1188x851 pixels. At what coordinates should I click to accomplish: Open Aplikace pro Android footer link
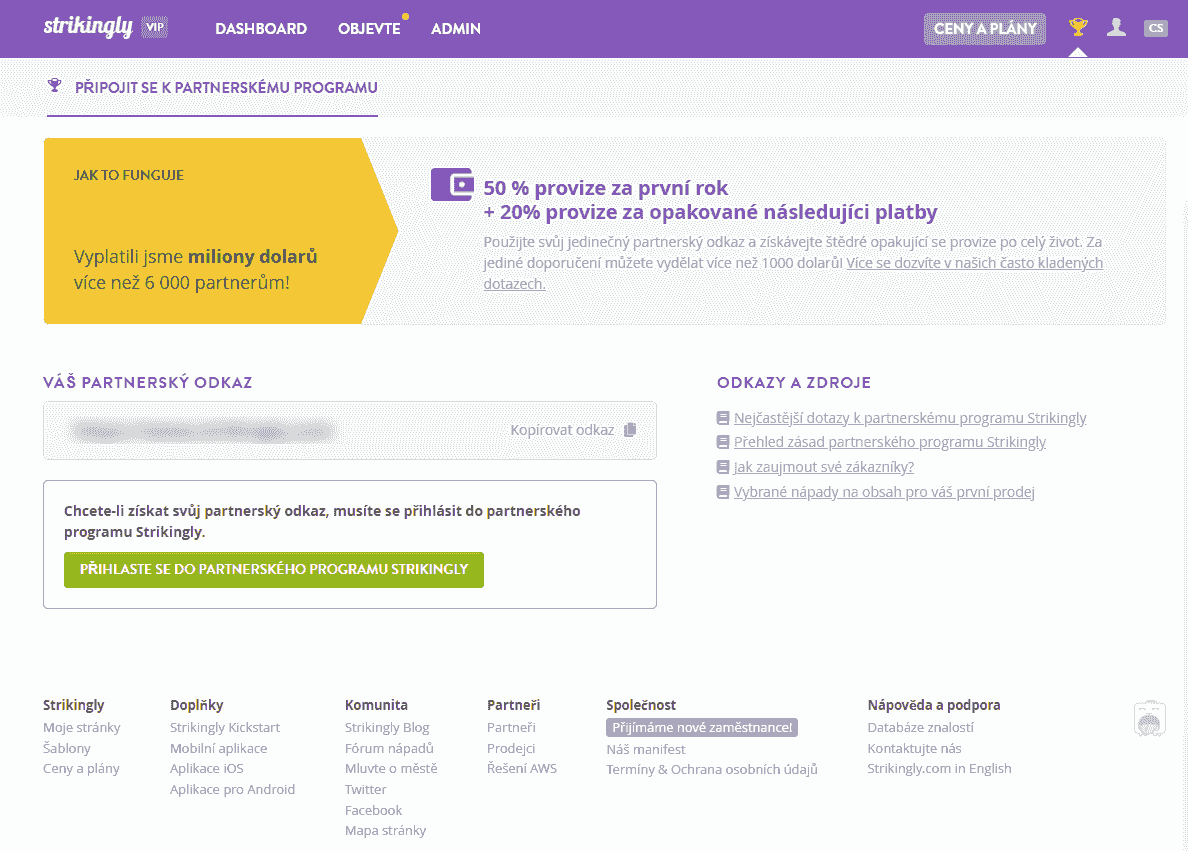click(233, 789)
